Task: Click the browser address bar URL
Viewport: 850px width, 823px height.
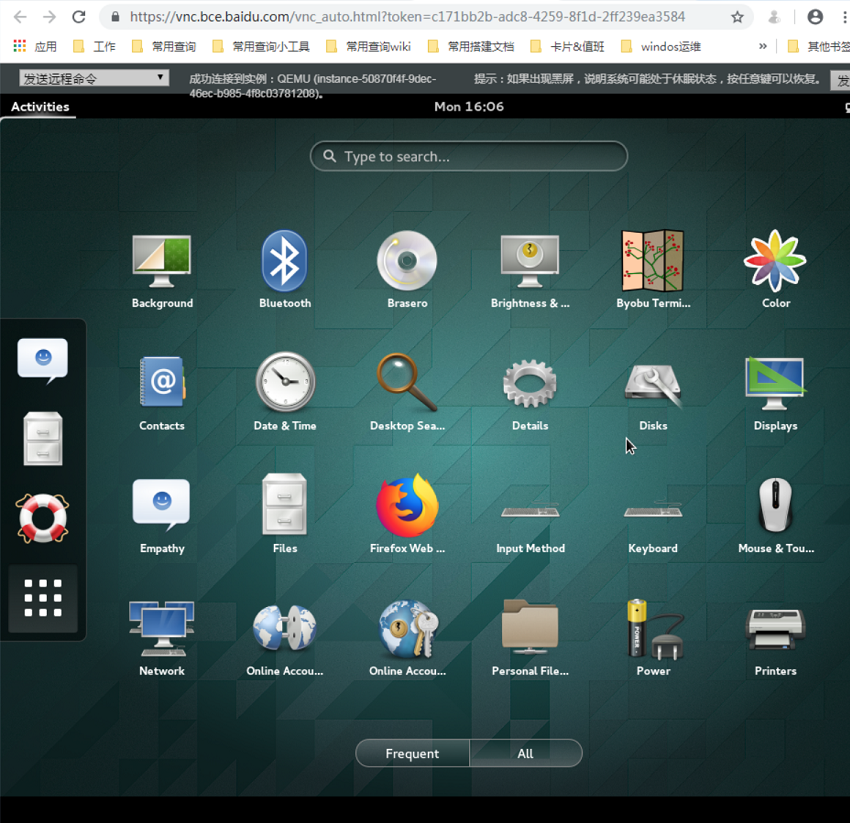Action: tap(407, 17)
